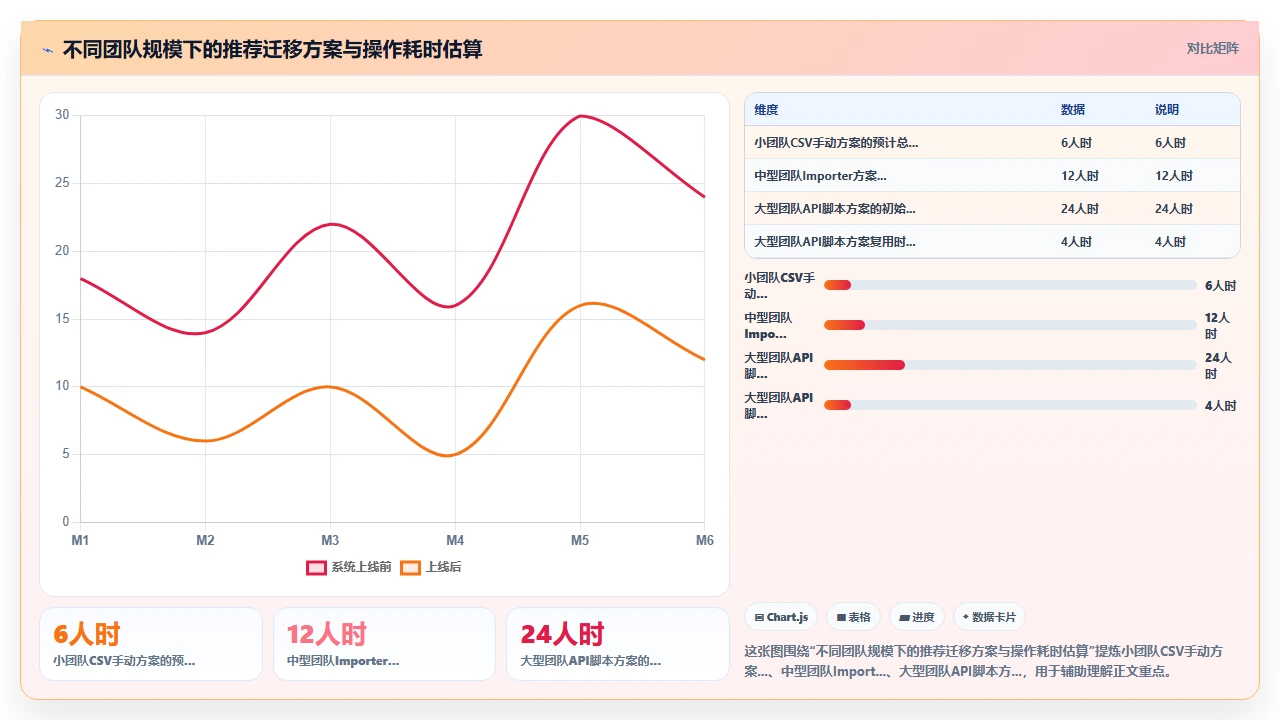This screenshot has height=720, width=1280.
Task: Click the 说明 table column header
Action: click(x=1167, y=110)
